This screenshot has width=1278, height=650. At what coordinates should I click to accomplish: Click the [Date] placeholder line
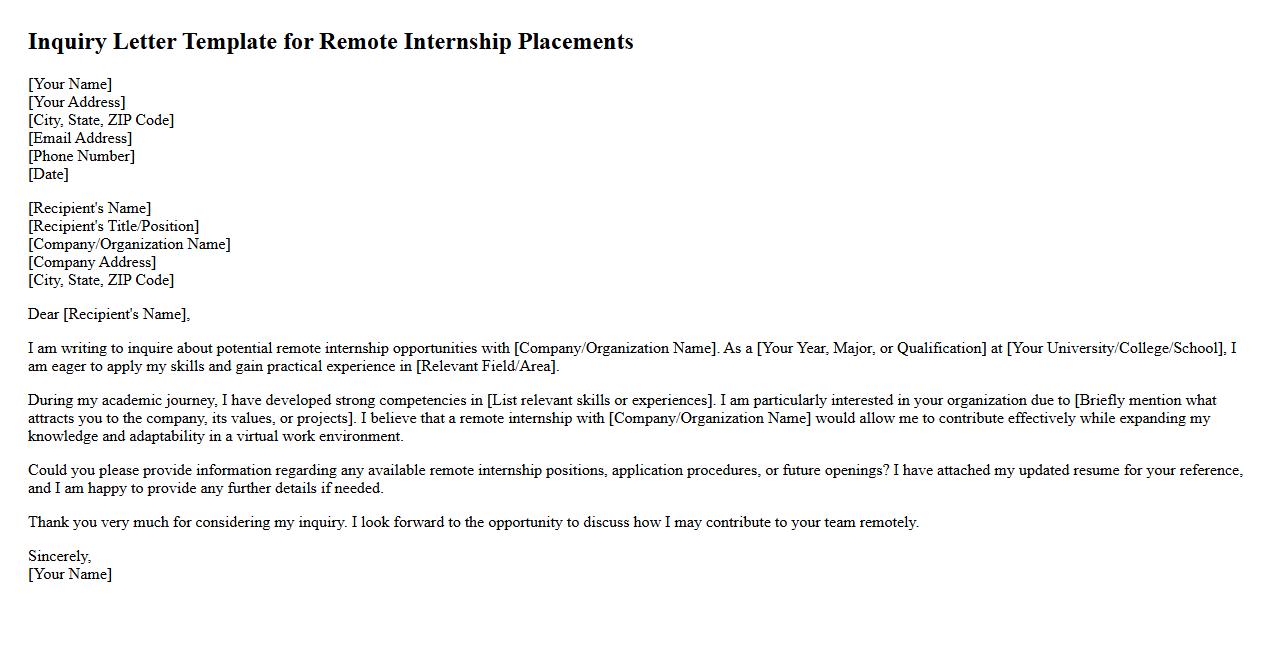pos(48,174)
